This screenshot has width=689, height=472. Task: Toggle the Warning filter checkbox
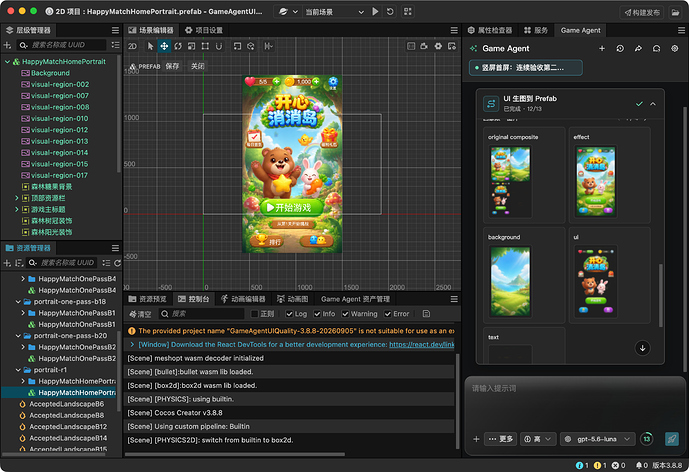[345, 314]
